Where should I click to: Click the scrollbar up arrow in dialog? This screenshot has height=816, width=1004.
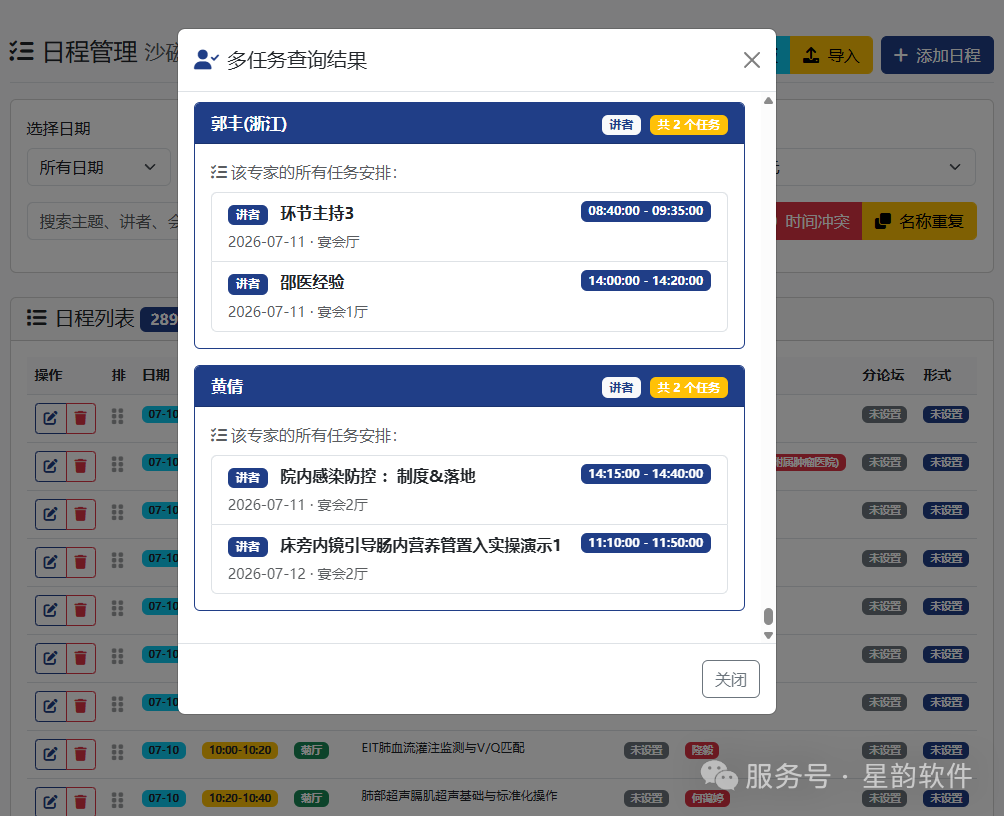(768, 101)
